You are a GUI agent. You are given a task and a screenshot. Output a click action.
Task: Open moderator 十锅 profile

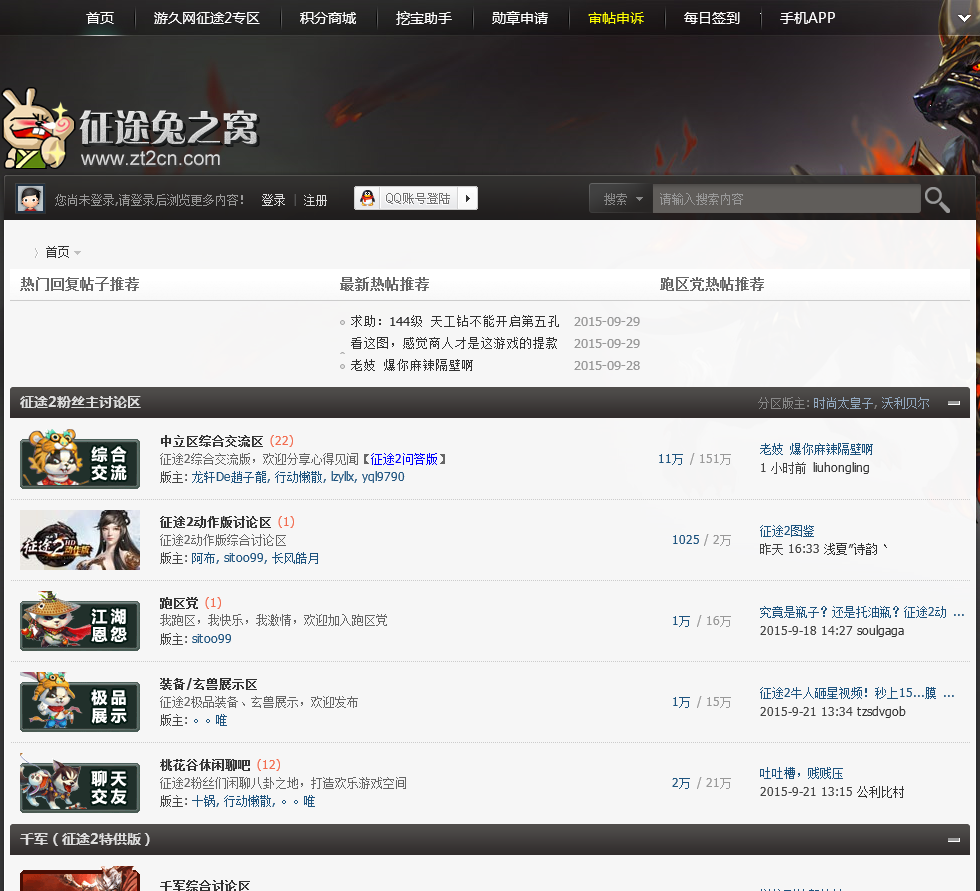point(204,801)
